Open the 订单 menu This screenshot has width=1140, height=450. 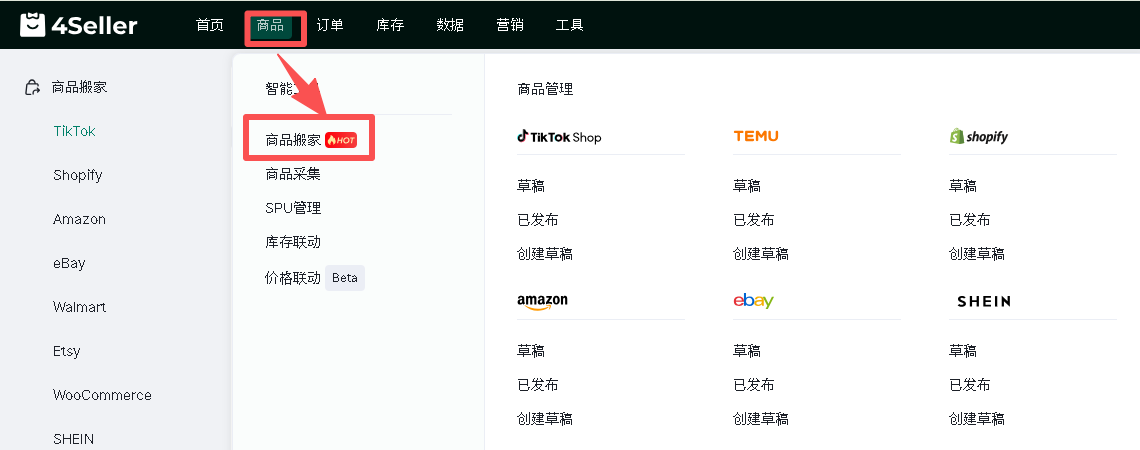coord(330,25)
